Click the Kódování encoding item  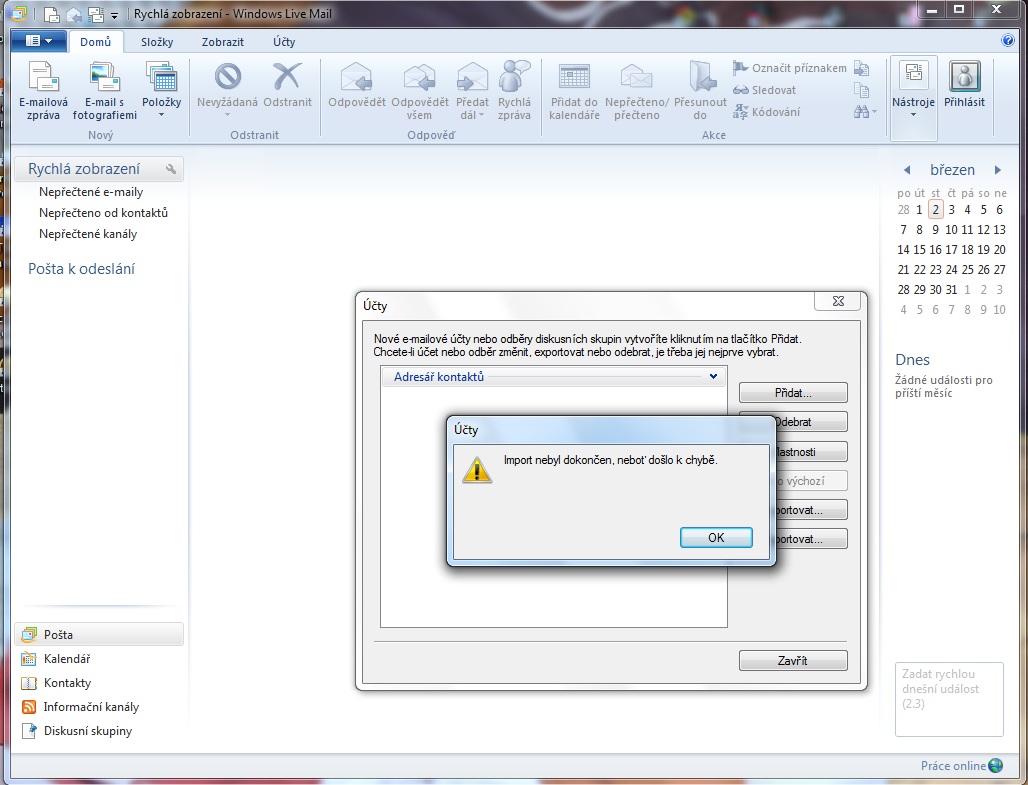click(766, 112)
